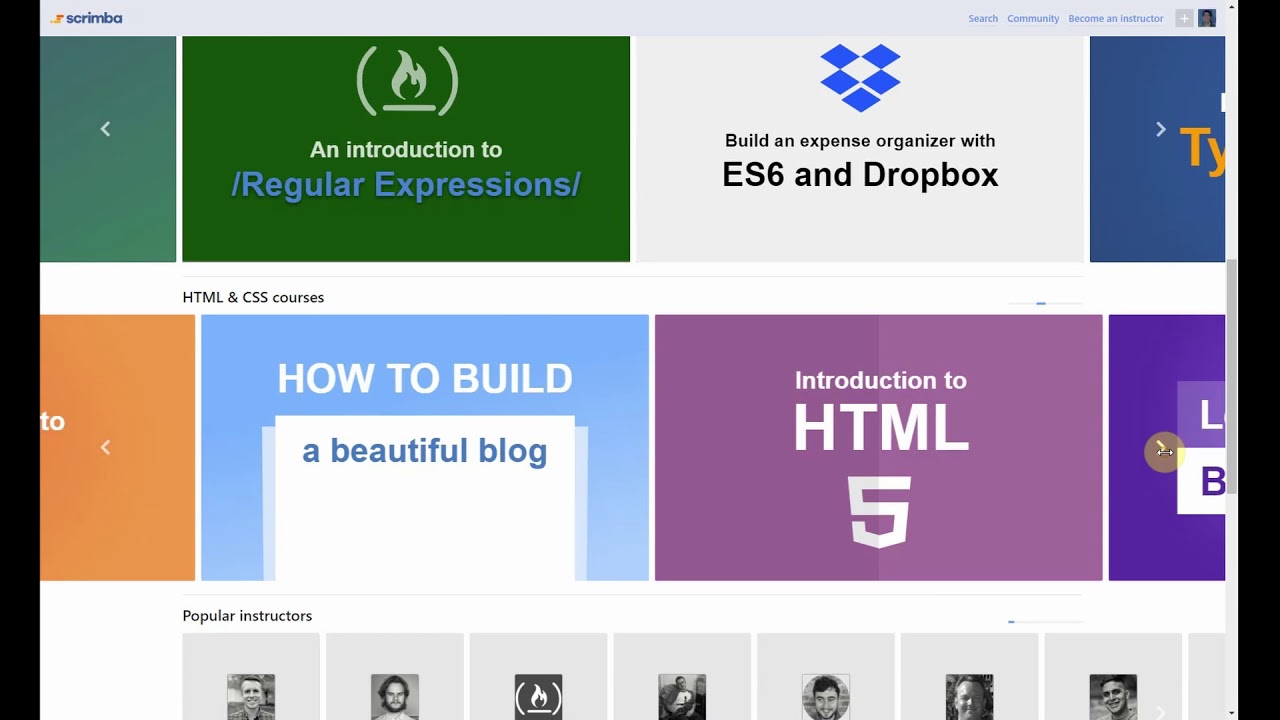Image resolution: width=1280 pixels, height=720 pixels.
Task: Click the Popular instructors page indicator
Action: point(1045,621)
